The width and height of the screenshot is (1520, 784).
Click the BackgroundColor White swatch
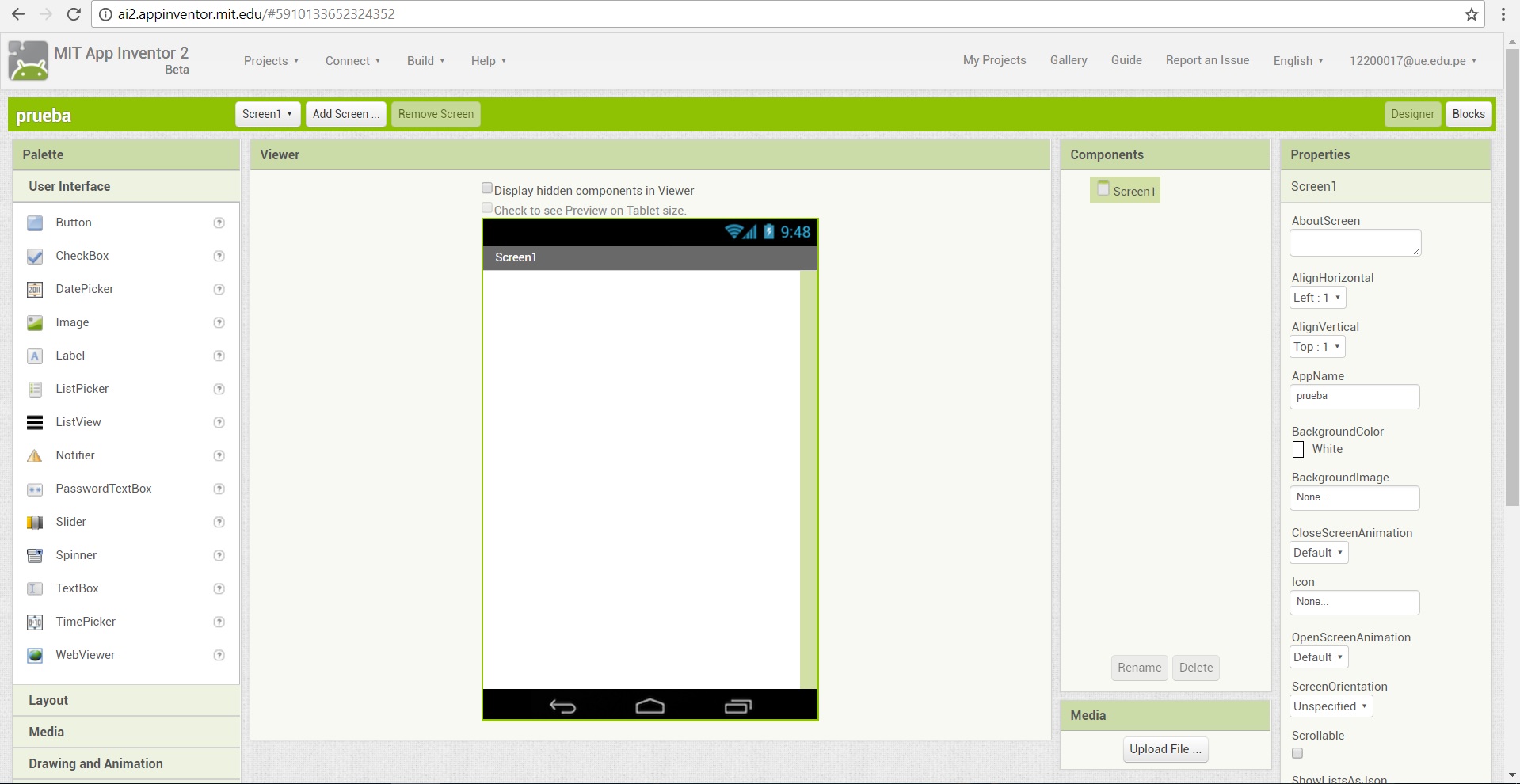click(1298, 450)
